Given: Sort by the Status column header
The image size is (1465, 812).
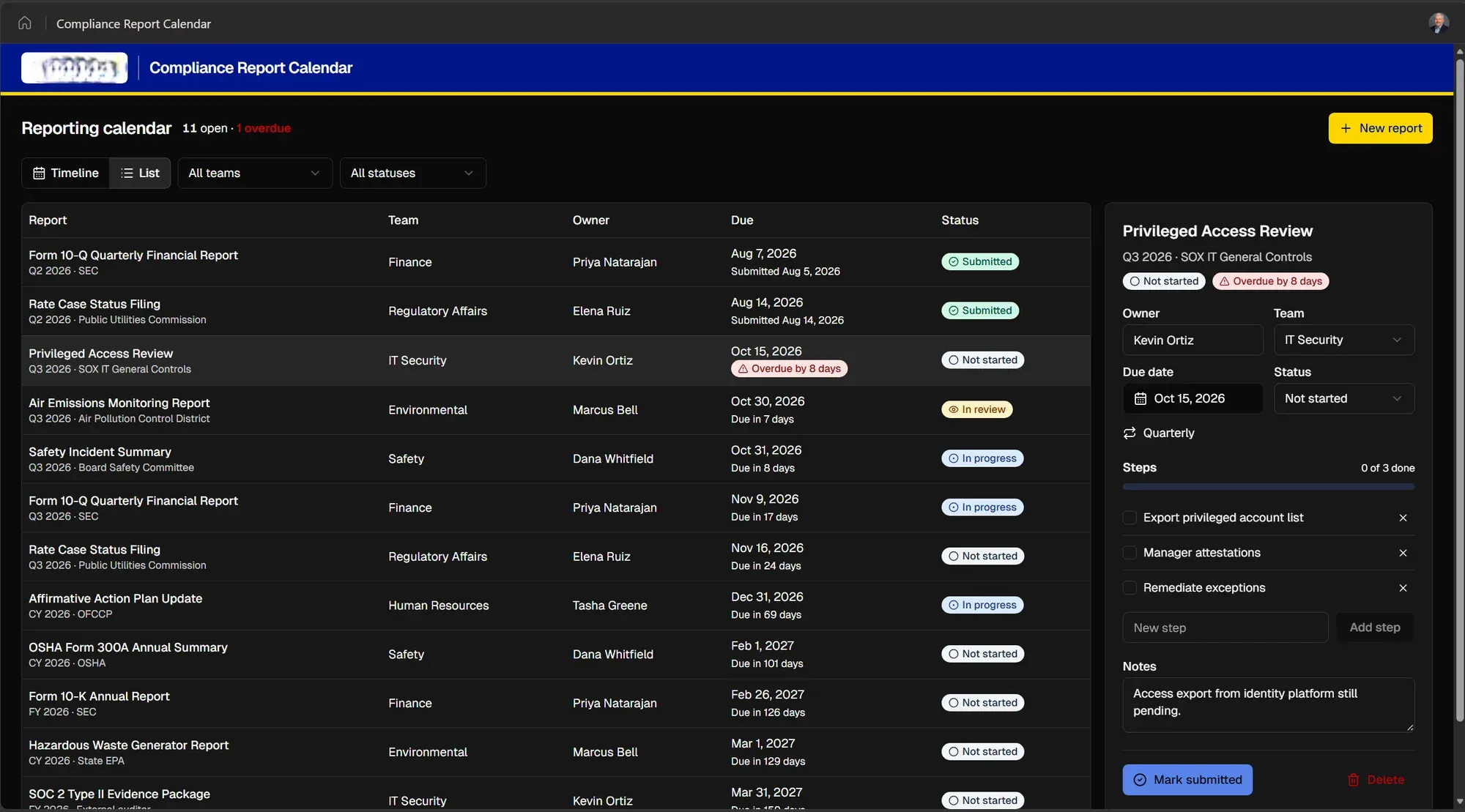Looking at the screenshot, I should click(960, 220).
